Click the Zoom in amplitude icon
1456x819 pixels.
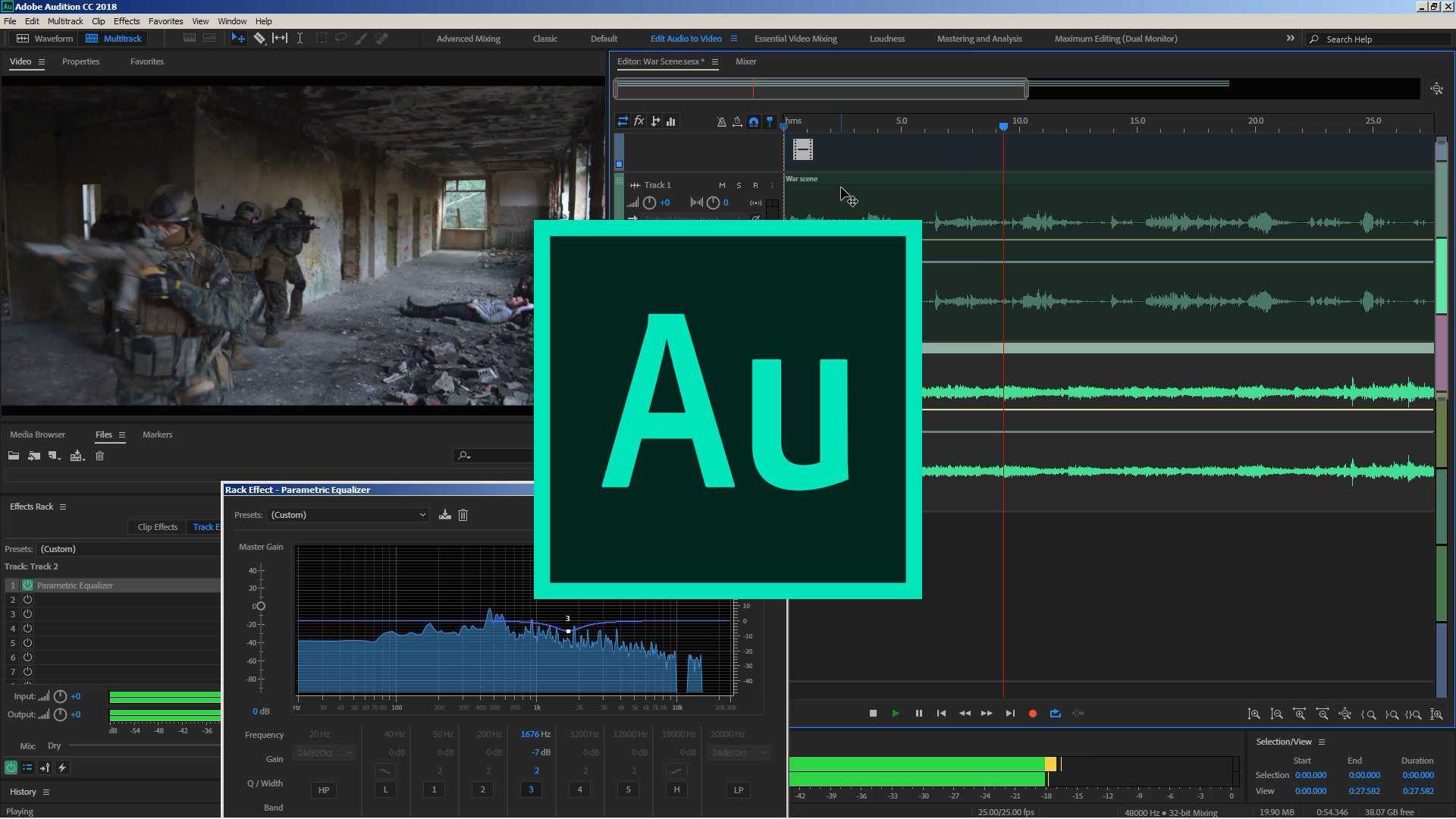(x=1253, y=713)
